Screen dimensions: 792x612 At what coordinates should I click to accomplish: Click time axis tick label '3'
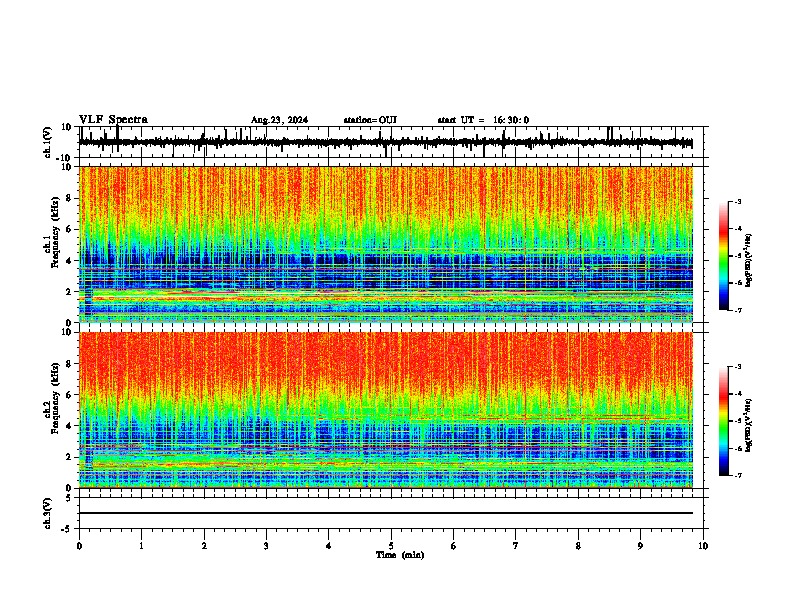266,545
